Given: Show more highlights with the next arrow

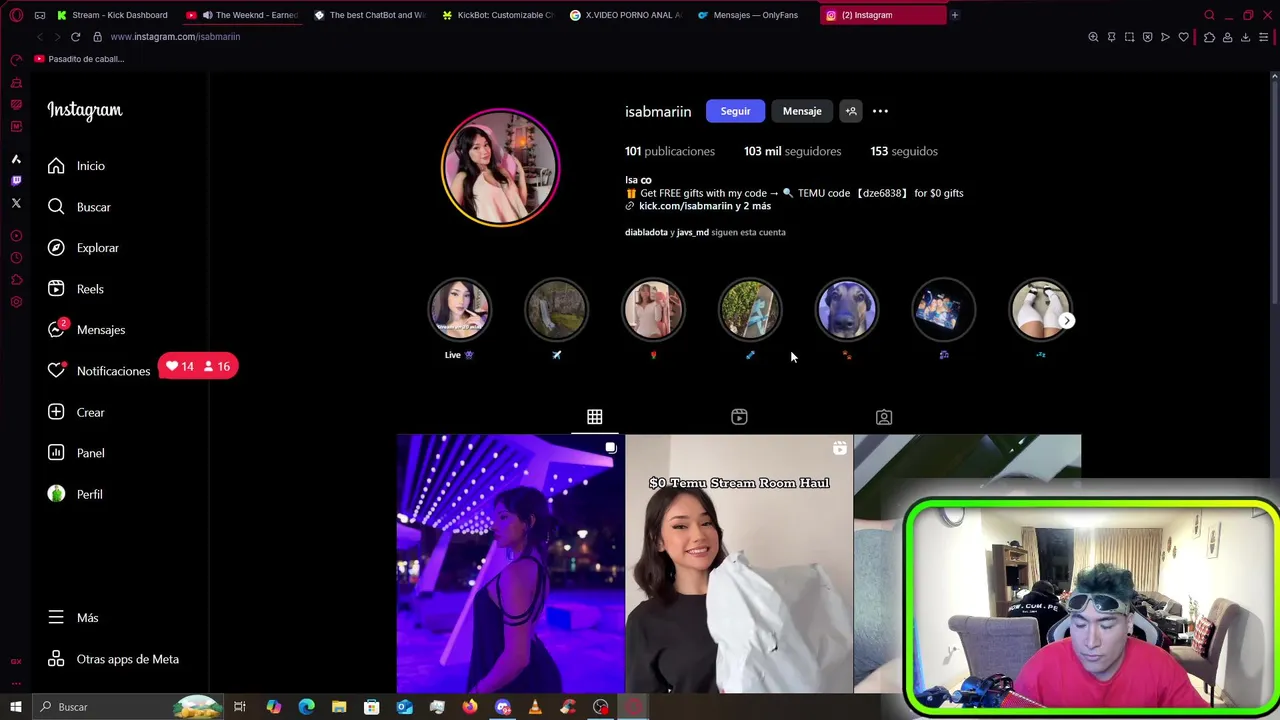Looking at the screenshot, I should click(x=1067, y=321).
